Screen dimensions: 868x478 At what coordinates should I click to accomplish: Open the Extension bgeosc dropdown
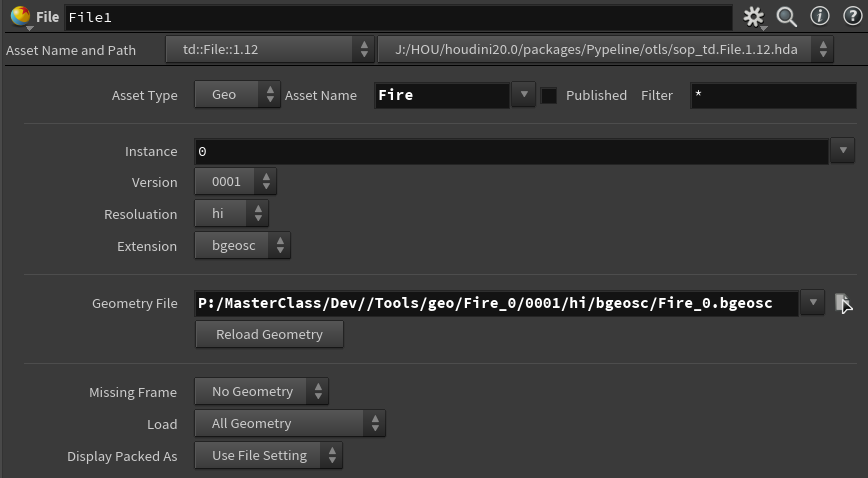click(242, 246)
